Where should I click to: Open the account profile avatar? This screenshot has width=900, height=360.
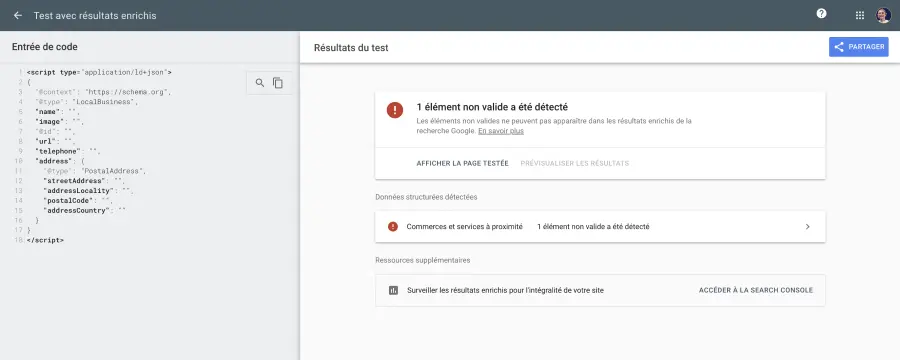[x=883, y=16]
